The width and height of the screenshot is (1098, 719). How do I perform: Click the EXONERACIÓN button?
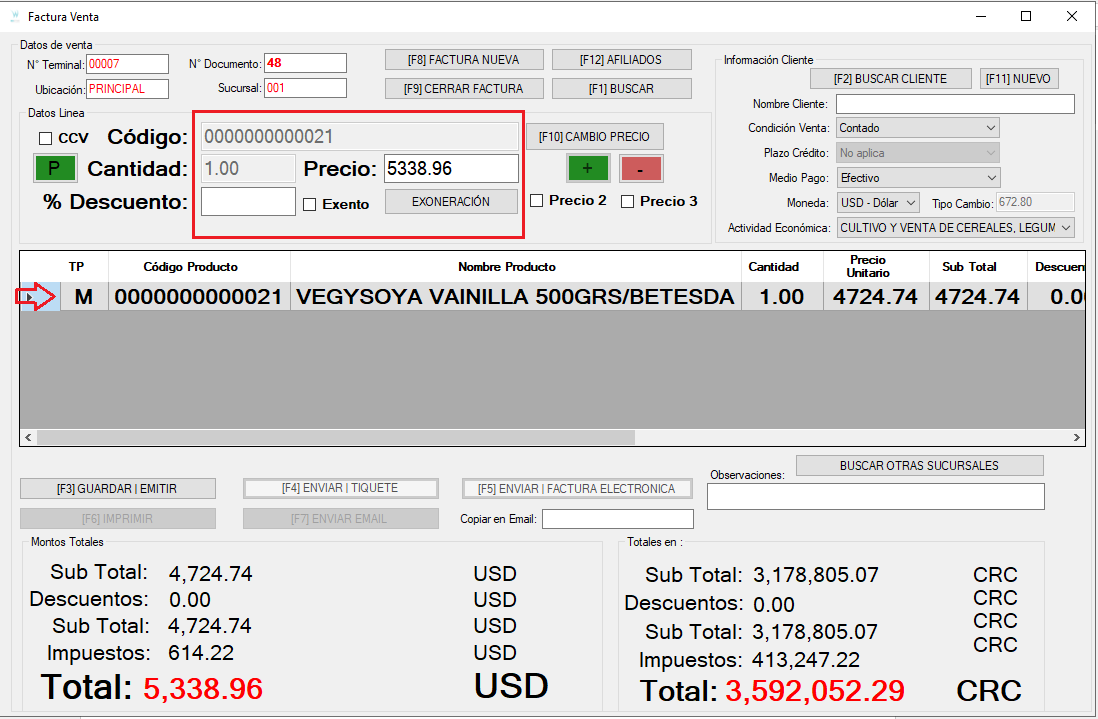coord(451,202)
